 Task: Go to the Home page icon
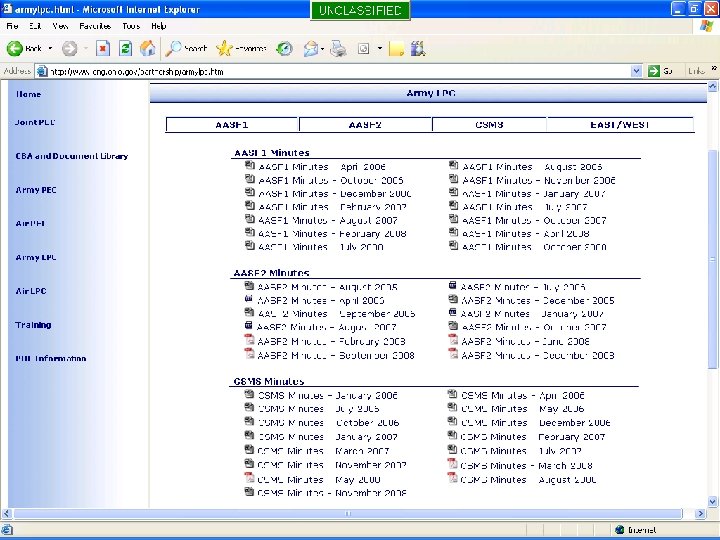tap(148, 48)
